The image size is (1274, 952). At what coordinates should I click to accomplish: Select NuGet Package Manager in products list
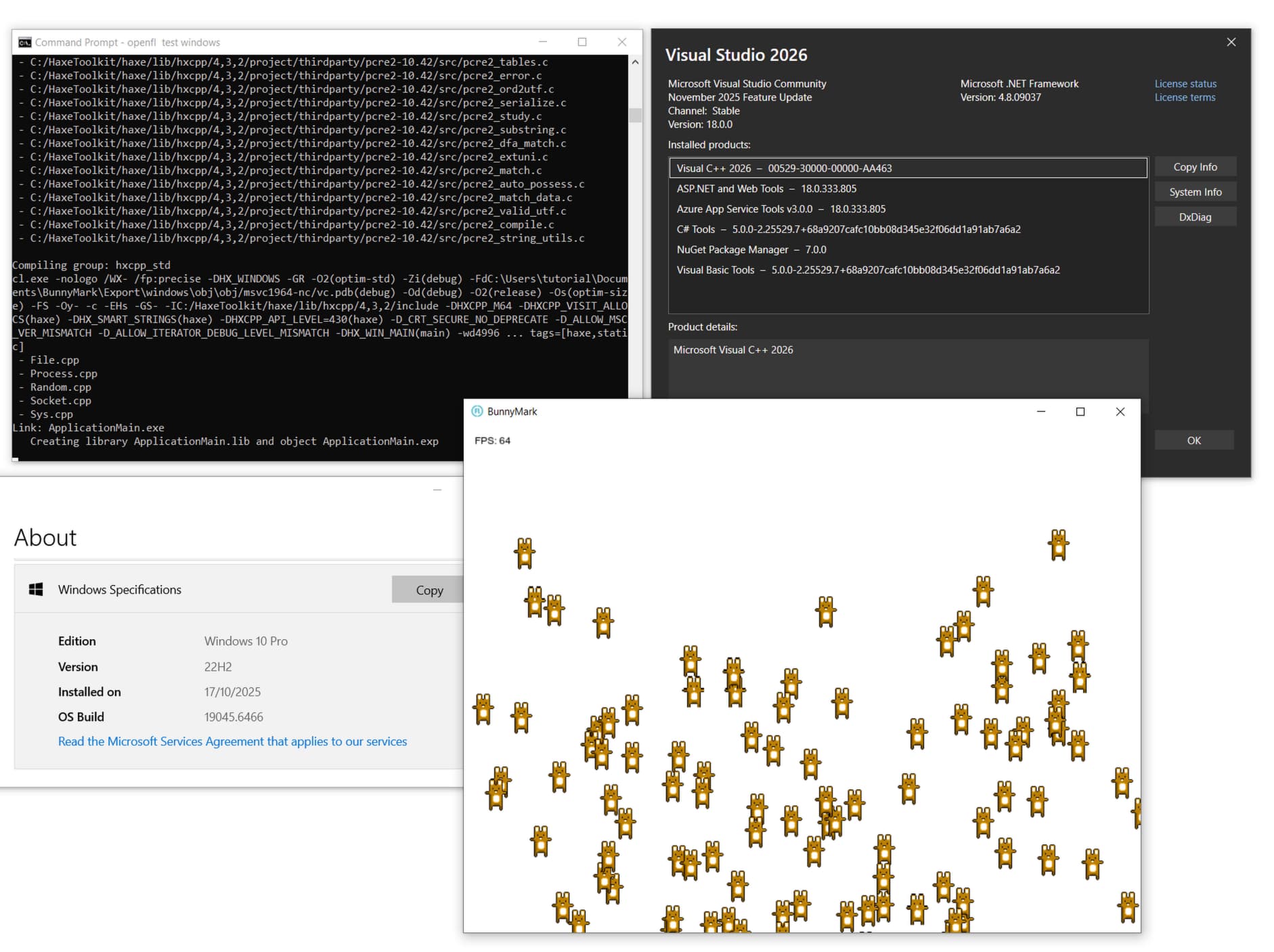[751, 250]
